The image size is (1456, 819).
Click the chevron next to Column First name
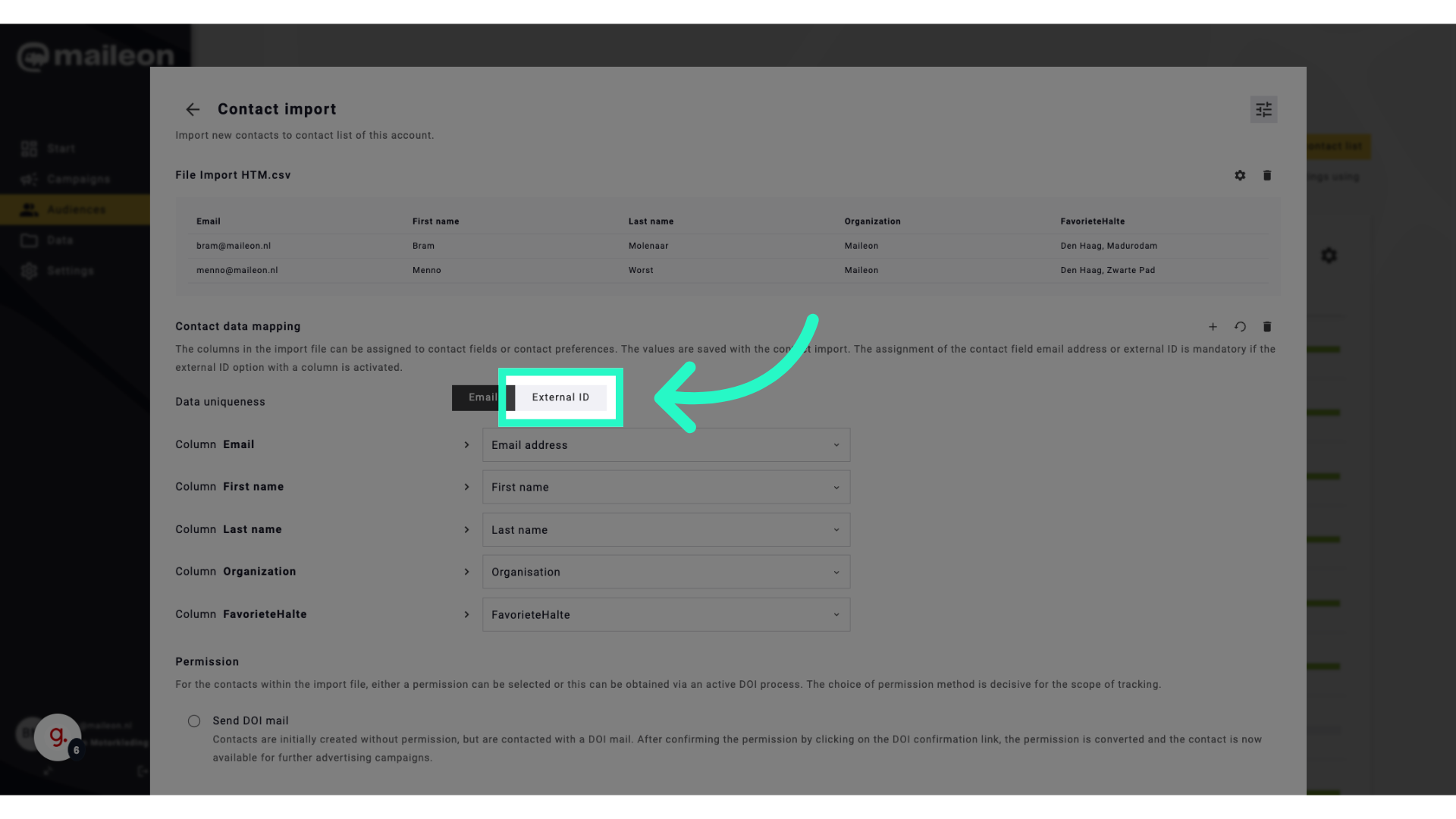coord(466,487)
